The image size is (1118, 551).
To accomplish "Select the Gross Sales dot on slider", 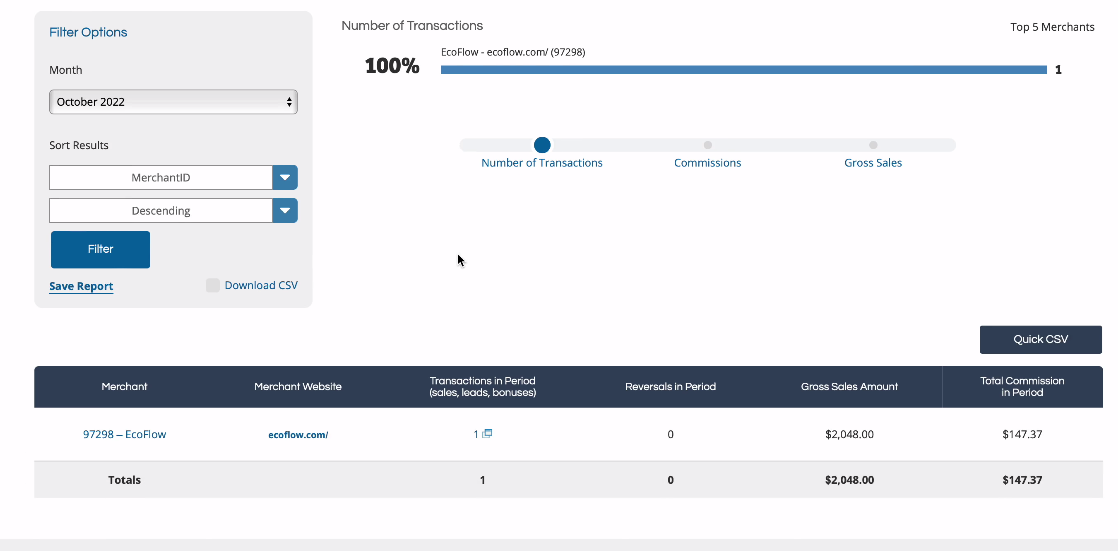I will (x=873, y=145).
